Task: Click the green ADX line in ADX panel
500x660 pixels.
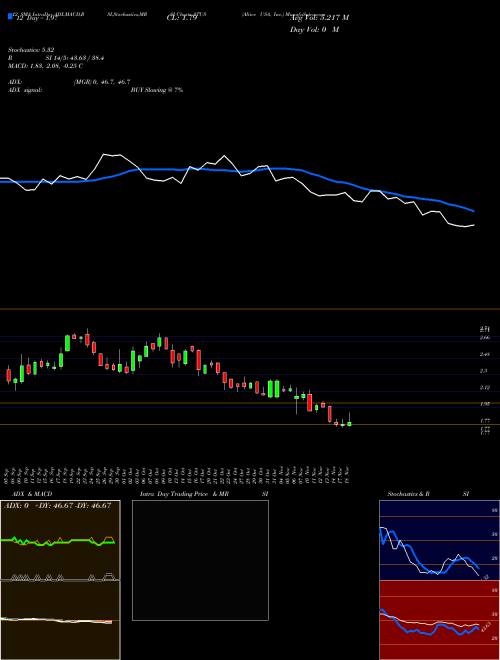Action: [58, 542]
